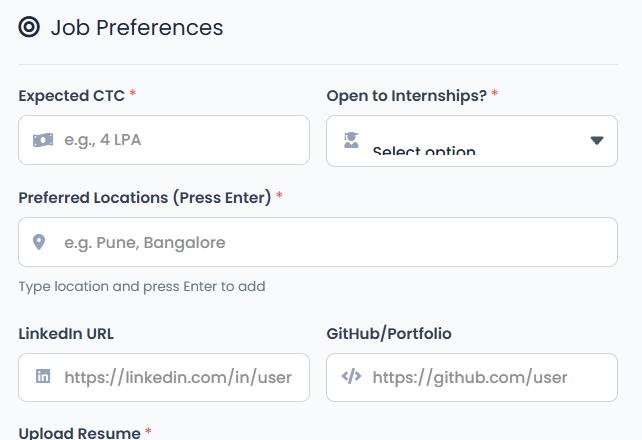The width and height of the screenshot is (642, 440).
Task: Click into the Preferred Locations text box
Action: pyautogui.click(x=330, y=242)
